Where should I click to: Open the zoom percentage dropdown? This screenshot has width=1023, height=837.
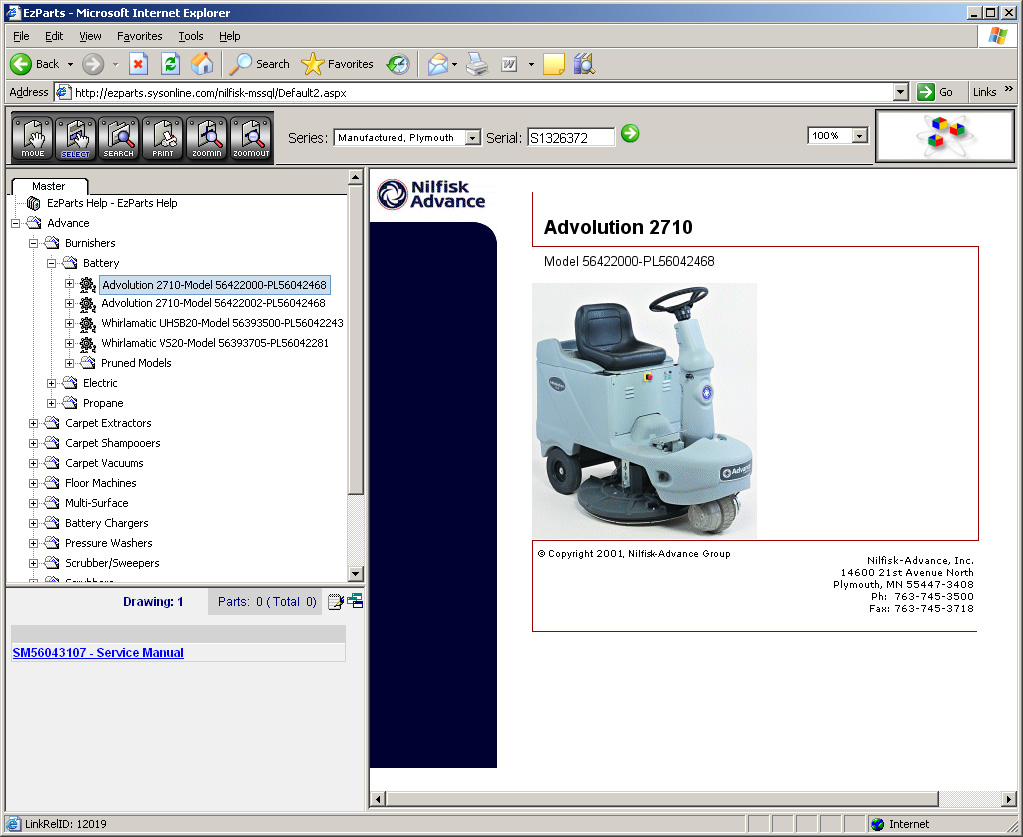click(860, 136)
